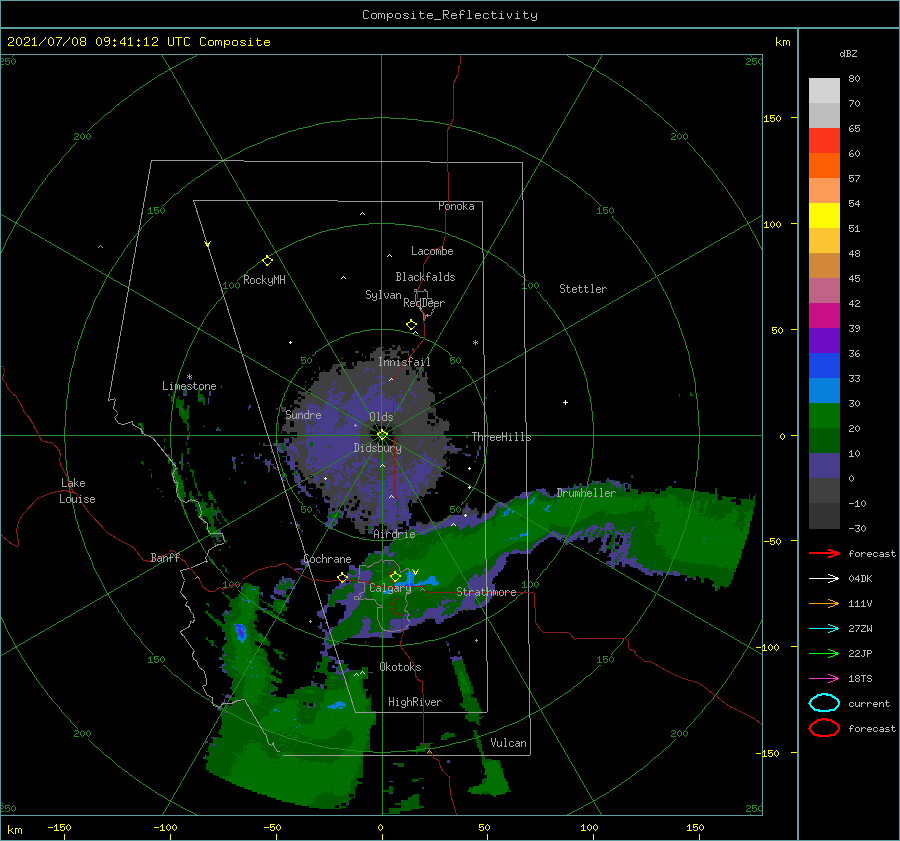This screenshot has width=900, height=841.
Task: Select the bright green 20-30 dBZ swatch
Action: [824, 416]
